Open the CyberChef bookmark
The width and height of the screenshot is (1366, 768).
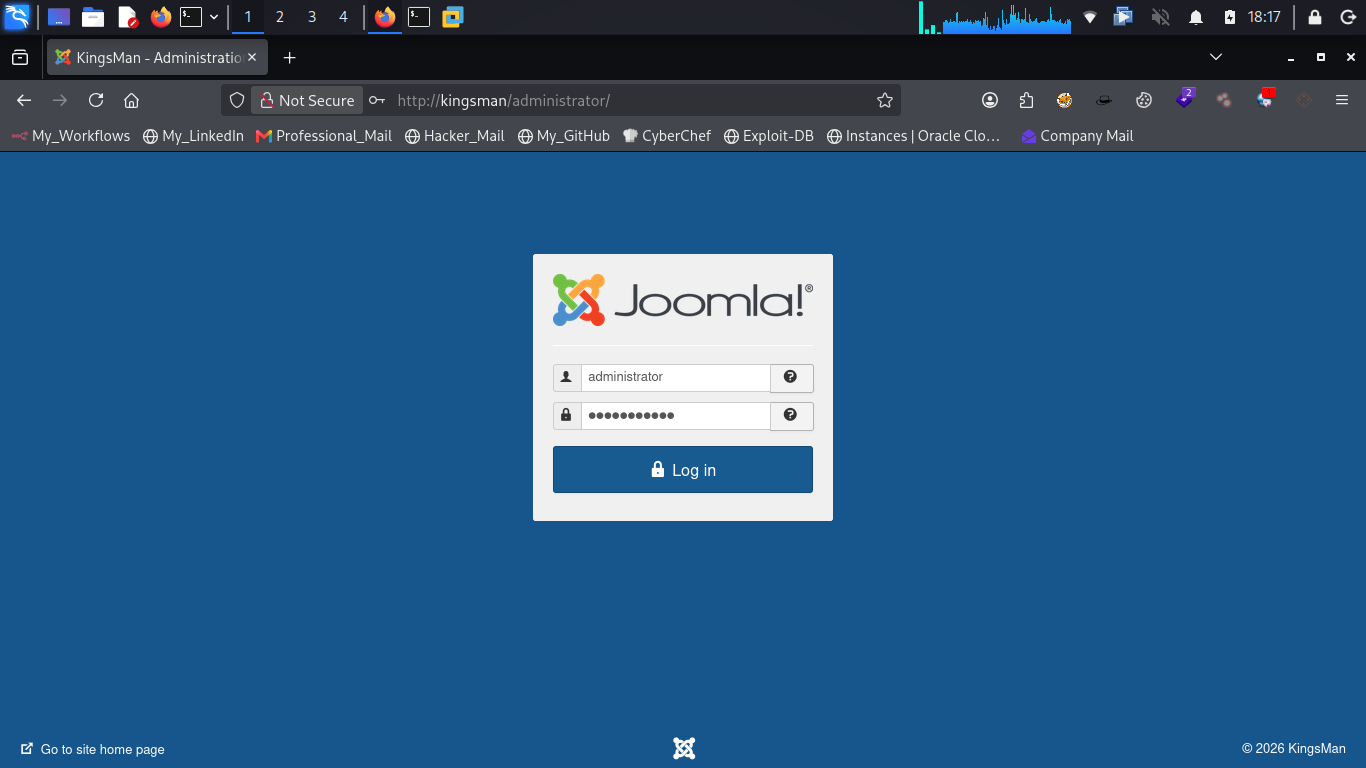tap(667, 136)
